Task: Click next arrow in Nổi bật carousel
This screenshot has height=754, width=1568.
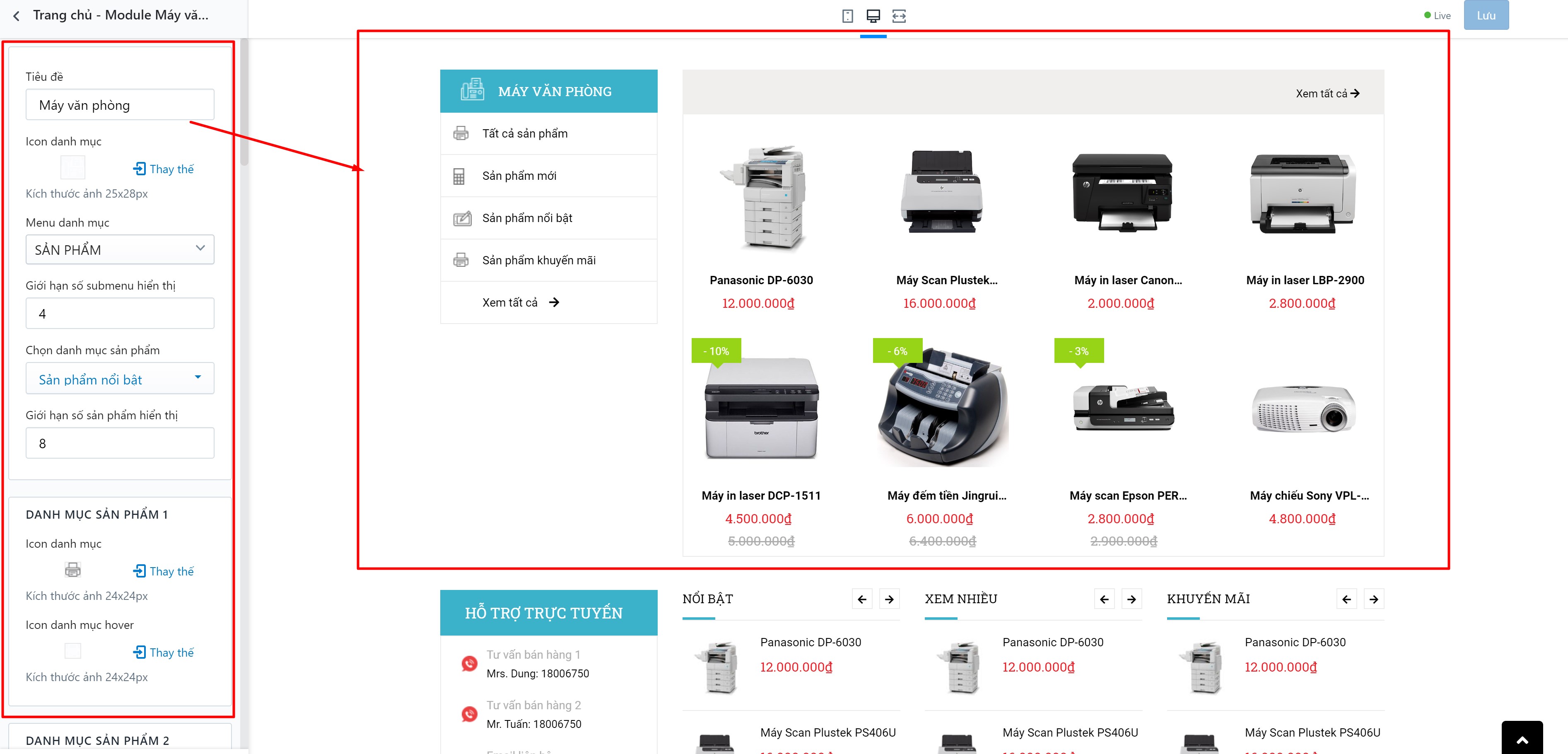Action: click(889, 599)
